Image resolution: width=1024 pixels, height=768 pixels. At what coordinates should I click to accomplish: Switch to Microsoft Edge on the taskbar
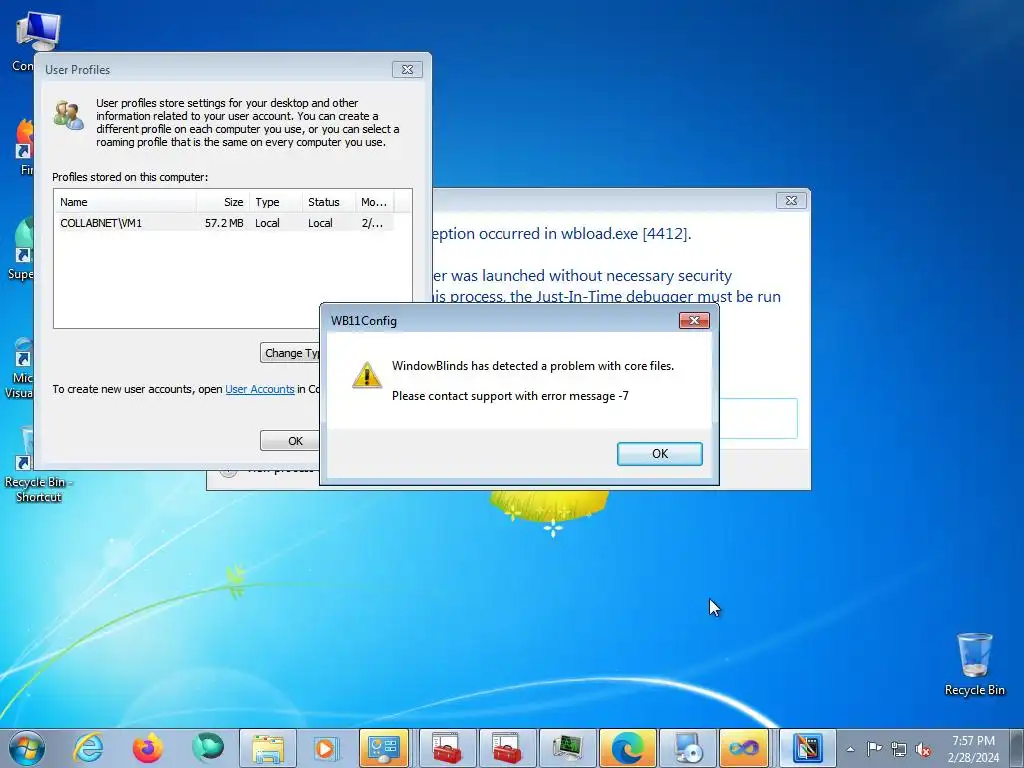(628, 748)
